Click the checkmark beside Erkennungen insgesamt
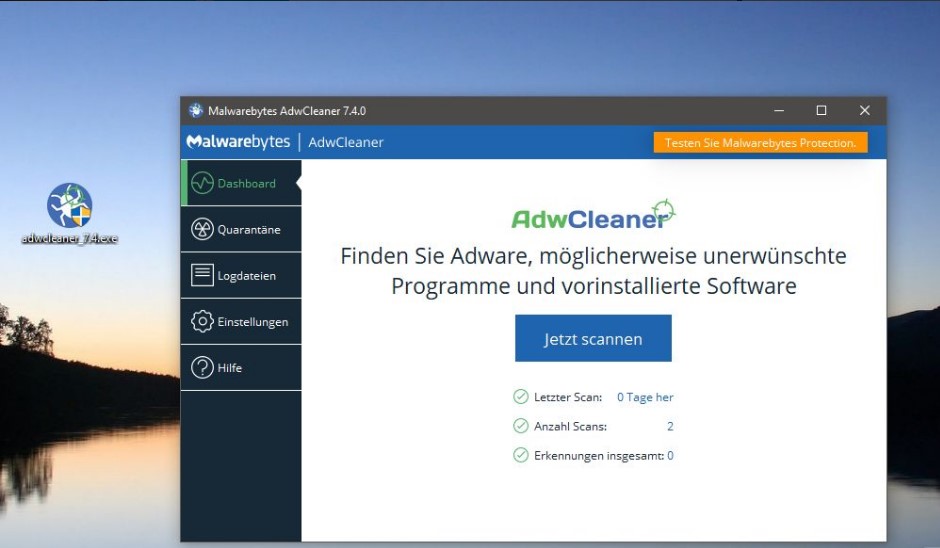Screen dimensions: 940x548 click(x=520, y=455)
